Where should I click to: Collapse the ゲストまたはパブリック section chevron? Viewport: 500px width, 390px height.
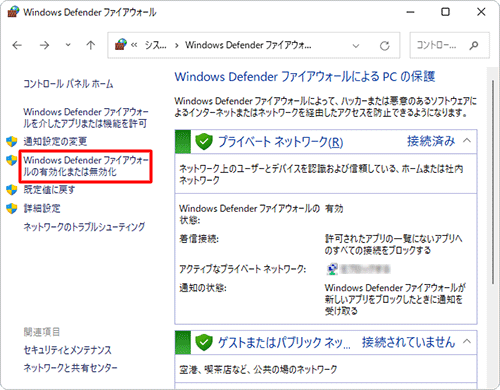467,342
